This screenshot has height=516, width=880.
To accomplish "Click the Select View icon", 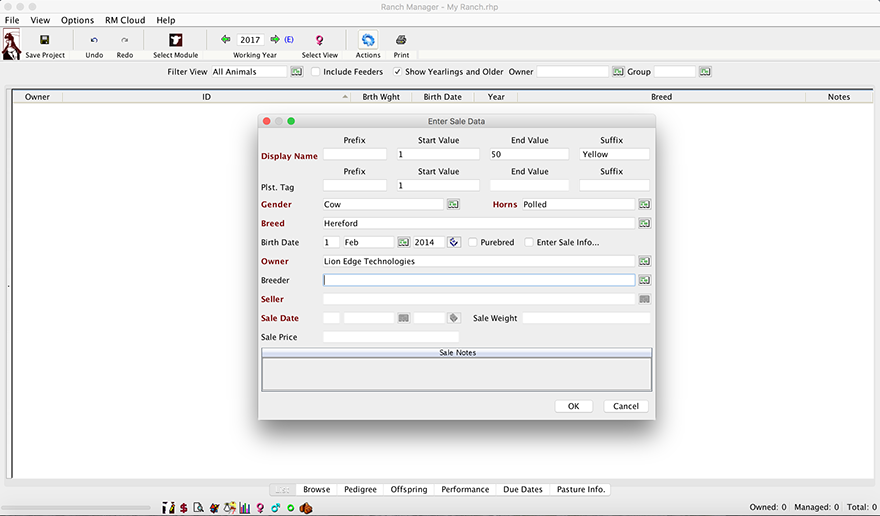I will click(x=319, y=40).
